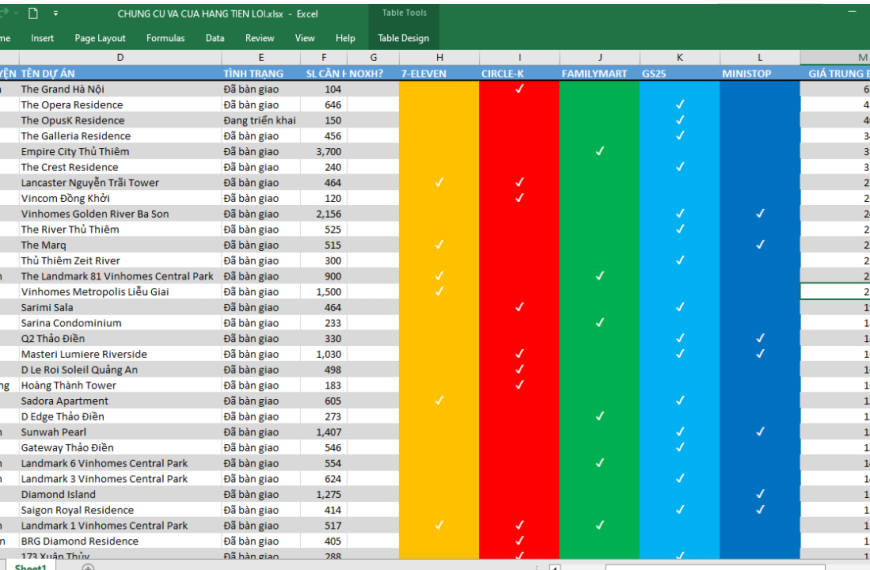Click the cell "Diamond Island"
This screenshot has width=870, height=570.
[x=120, y=494]
